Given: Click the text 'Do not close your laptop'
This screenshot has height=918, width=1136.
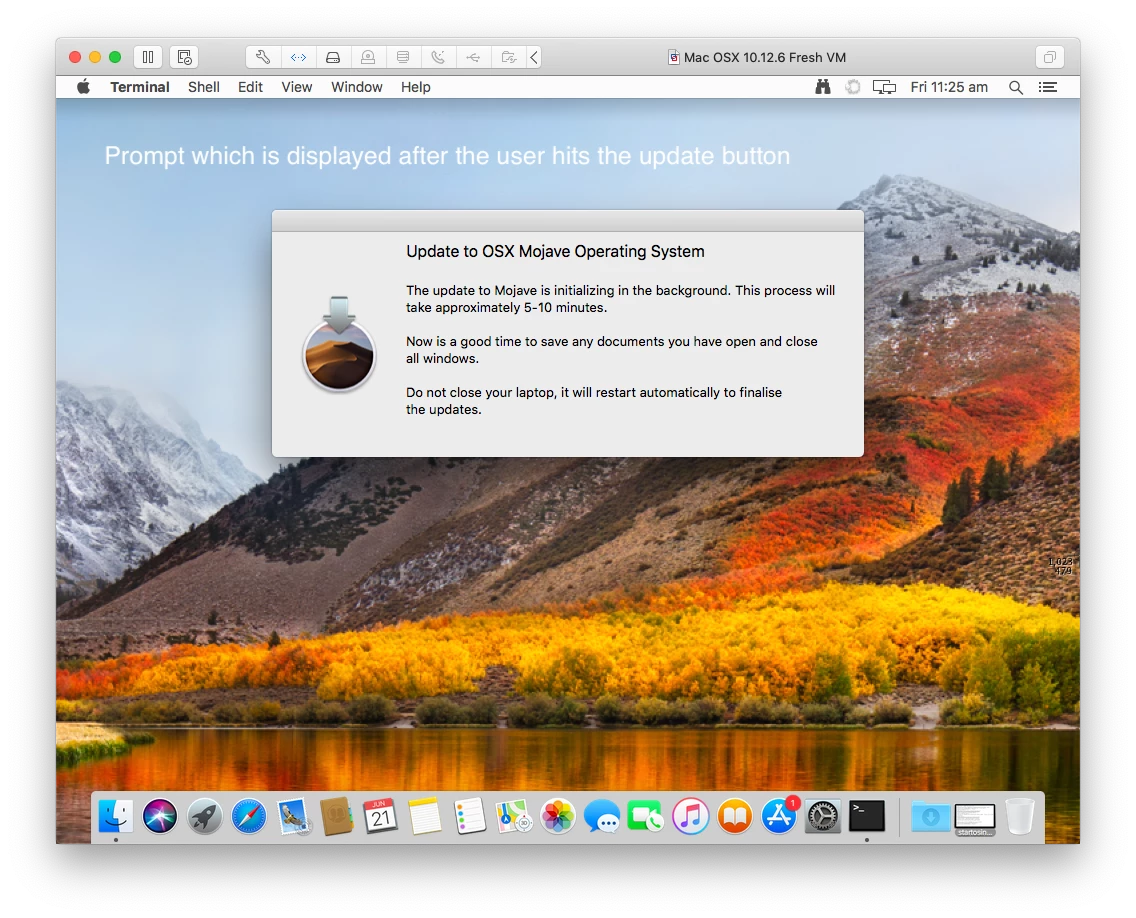Looking at the screenshot, I should click(480, 393).
